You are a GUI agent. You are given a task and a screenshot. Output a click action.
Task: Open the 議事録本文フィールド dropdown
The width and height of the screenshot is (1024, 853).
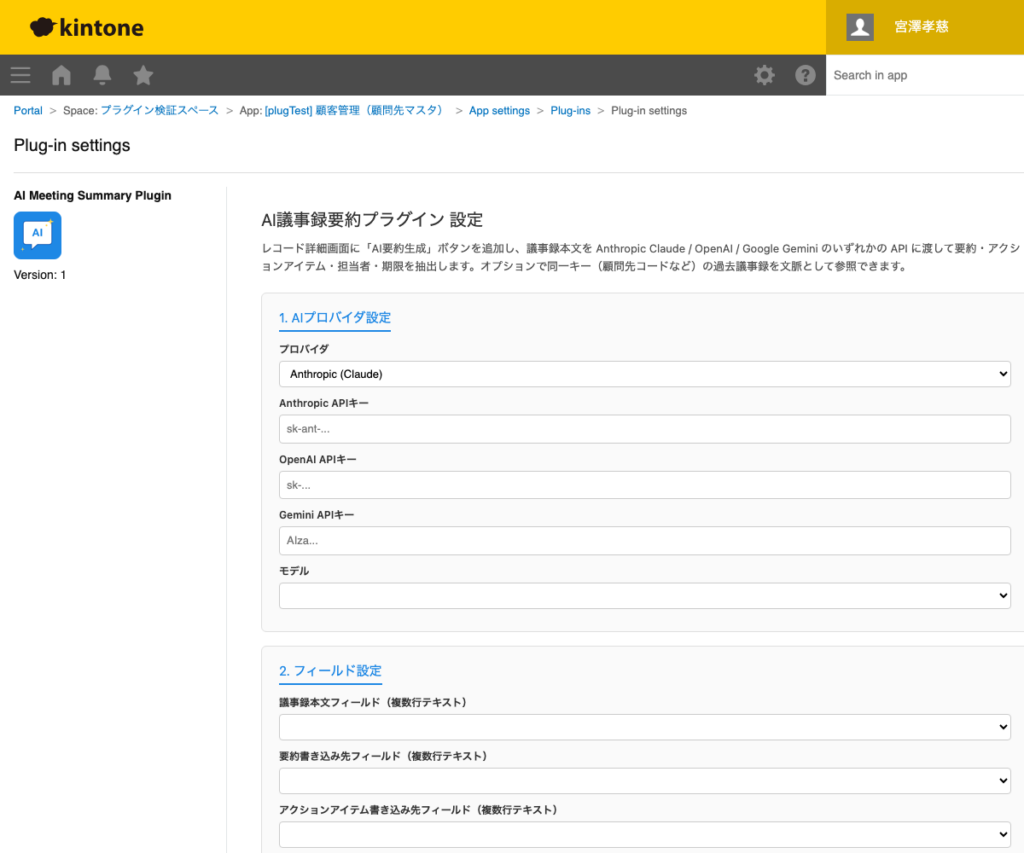[643, 727]
